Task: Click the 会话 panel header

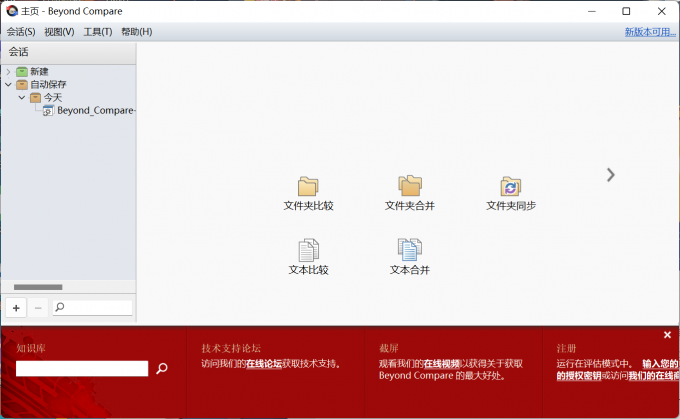Action: pyautogui.click(x=69, y=52)
